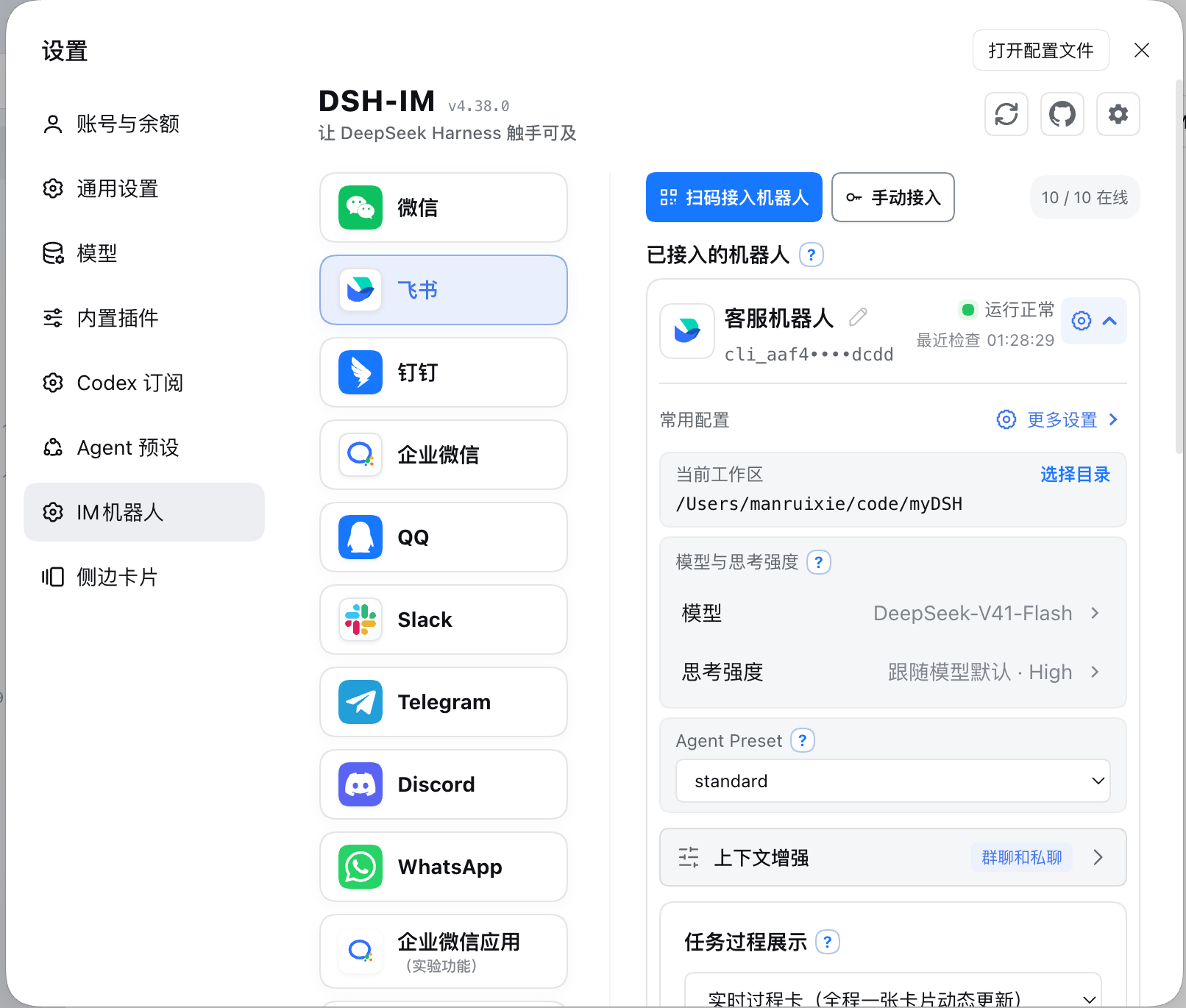
Task: Click the help icon beside 模型与思考强度
Action: [x=819, y=562]
